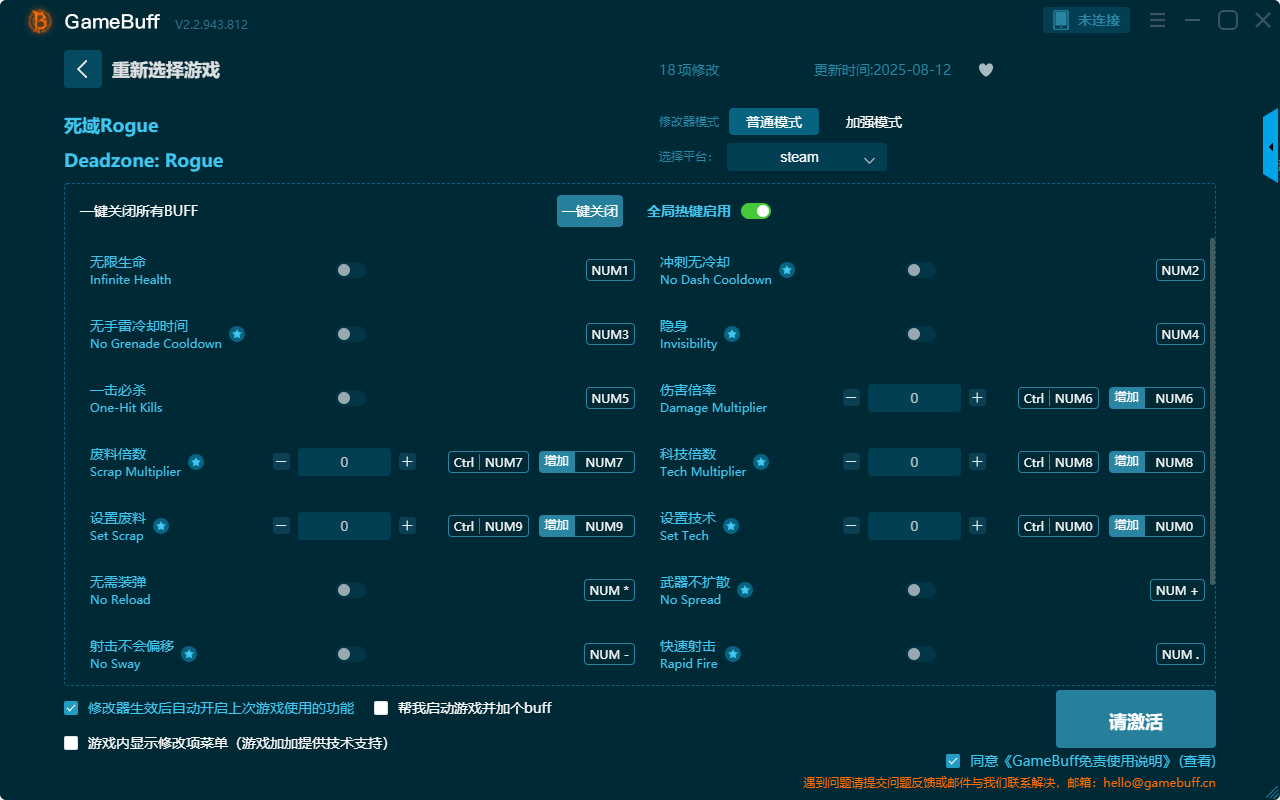Go back using the reselect game arrow
Screen dimensions: 1280x800
pyautogui.click(x=82, y=69)
